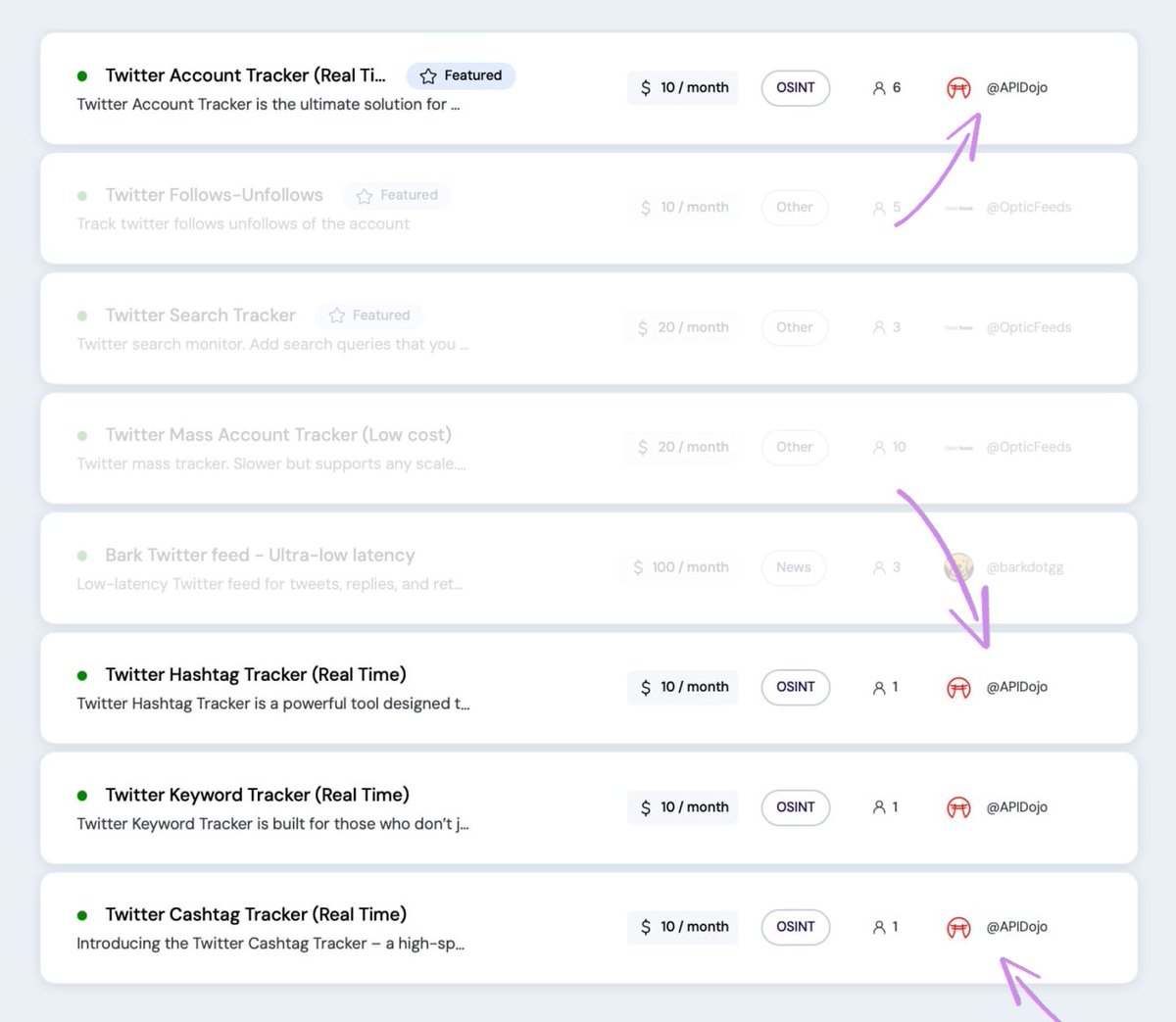This screenshot has width=1176, height=1022.
Task: Click star icon in Search Tracker Featured badge
Action: point(337,316)
